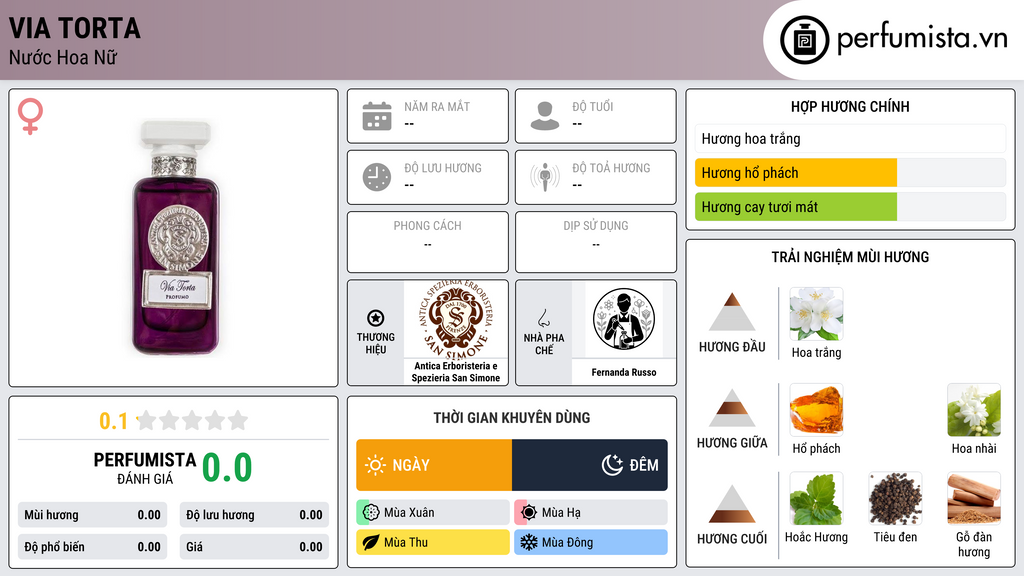Click the Fernanda Russo name label

(624, 372)
